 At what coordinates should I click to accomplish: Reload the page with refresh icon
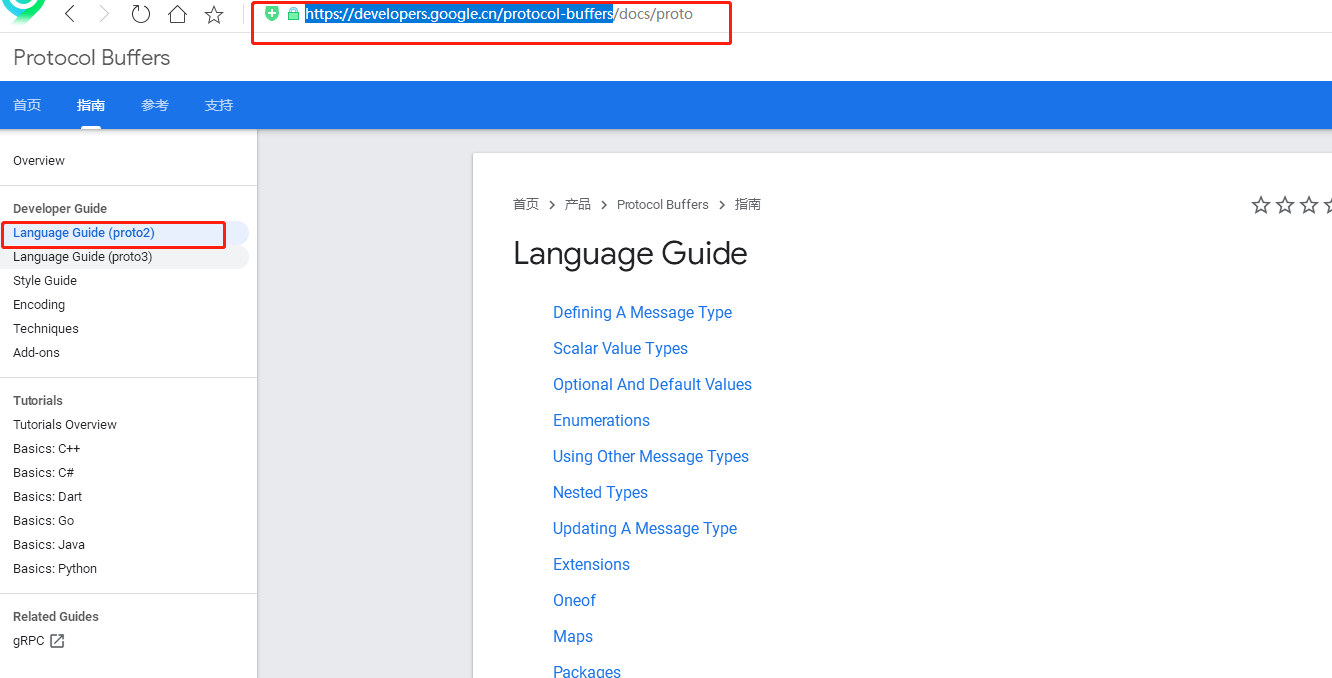(x=141, y=14)
